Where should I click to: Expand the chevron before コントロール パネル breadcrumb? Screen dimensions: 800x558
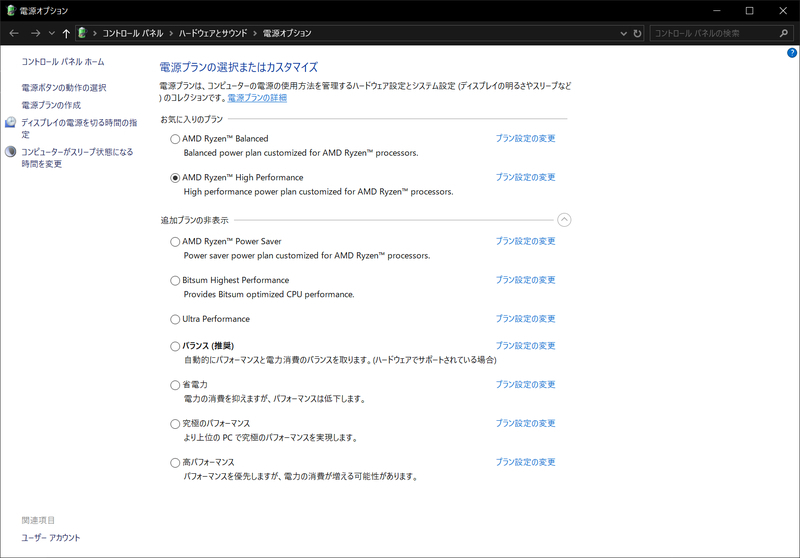click(x=94, y=33)
